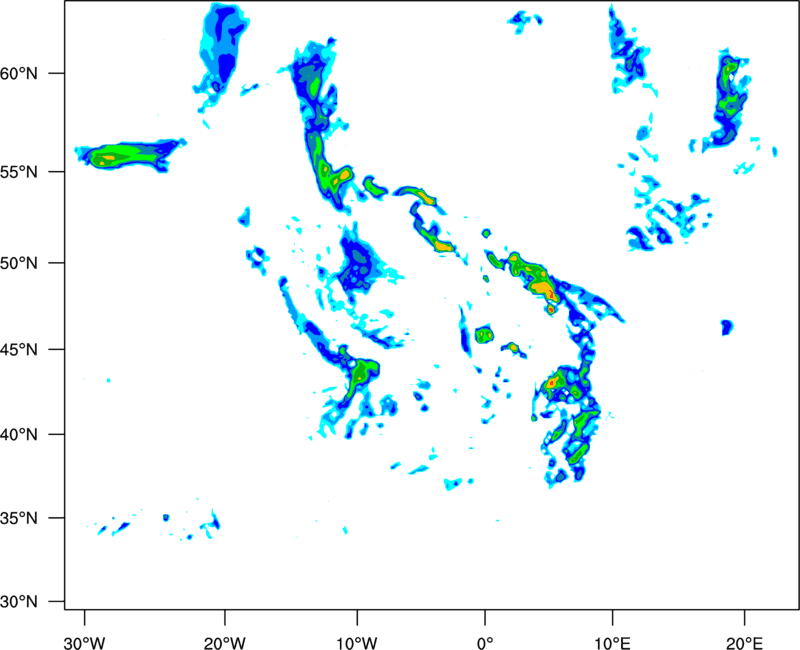Click the 20°E longitude label
The width and height of the screenshot is (800, 650).
tap(744, 643)
